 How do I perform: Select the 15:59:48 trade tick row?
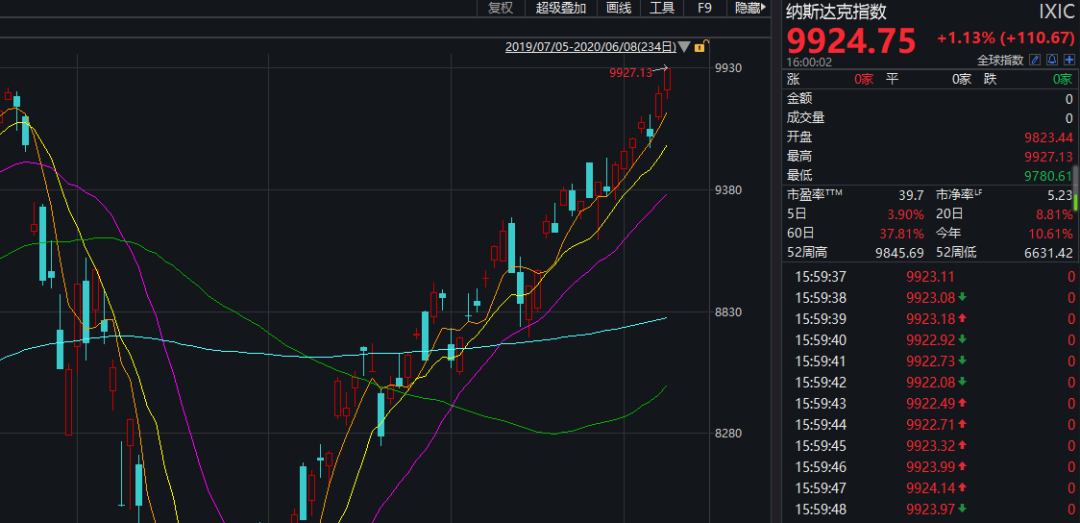[x=930, y=509]
